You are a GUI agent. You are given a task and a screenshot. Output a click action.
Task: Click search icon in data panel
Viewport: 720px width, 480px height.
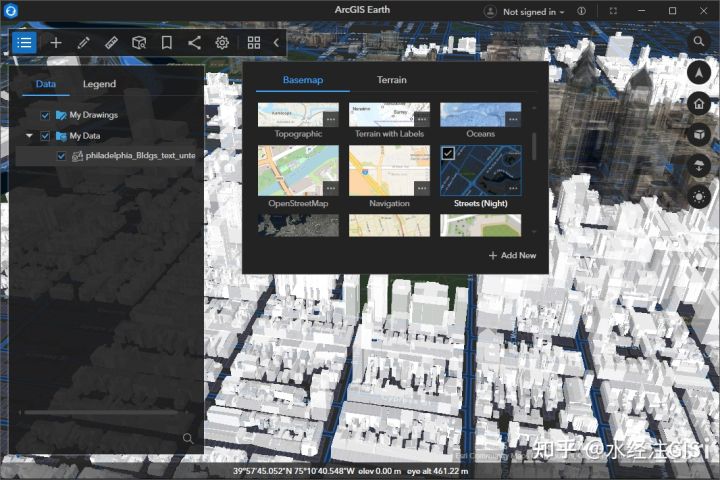188,438
